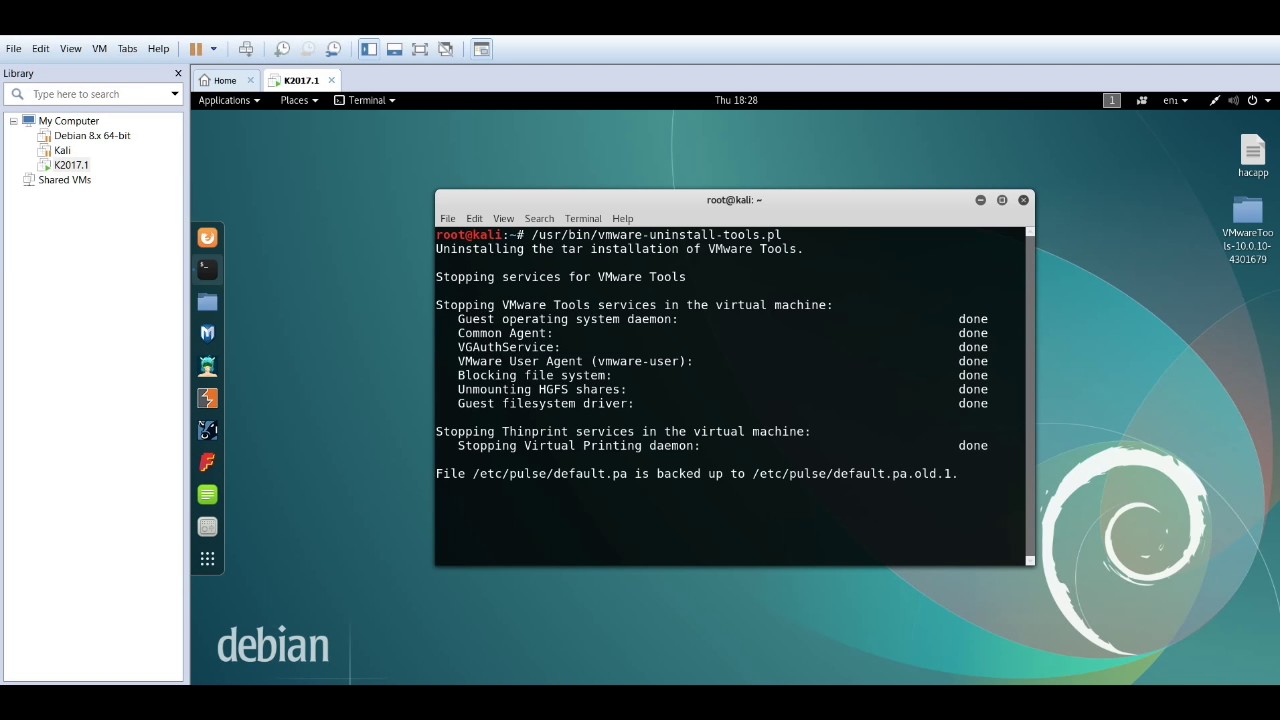Open the VMware Edit menu
This screenshot has width=1280, height=720.
coord(41,49)
